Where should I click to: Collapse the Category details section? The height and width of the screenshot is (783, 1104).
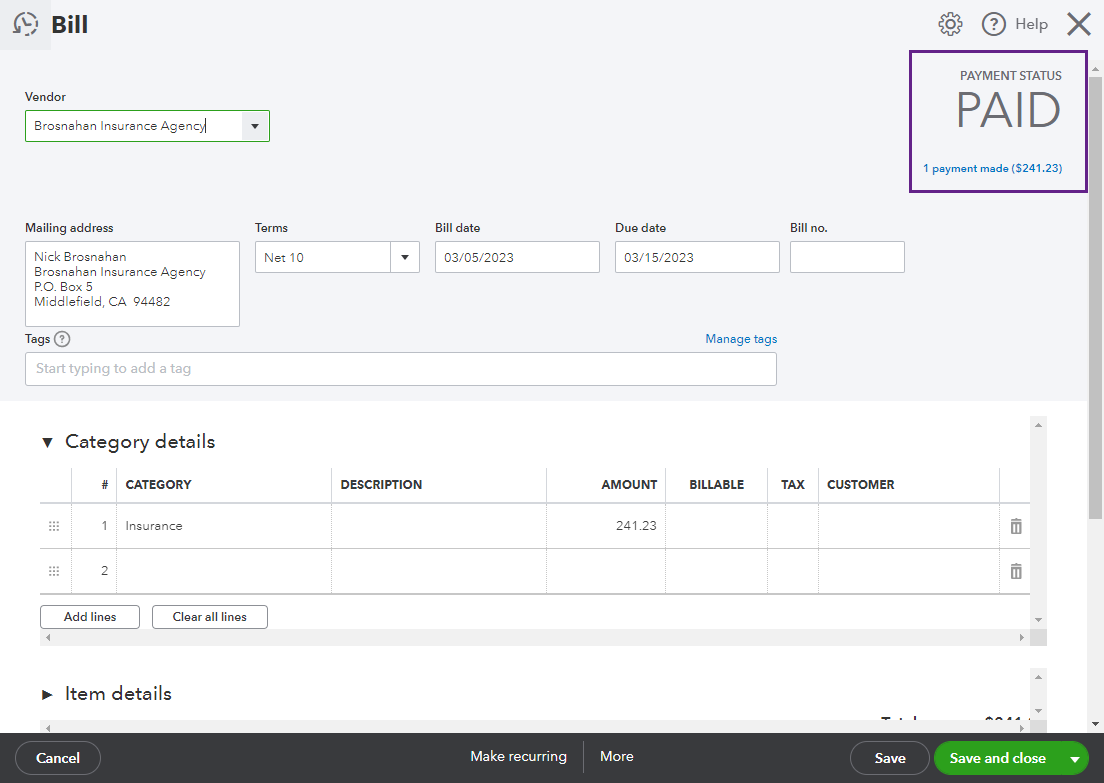coord(47,441)
